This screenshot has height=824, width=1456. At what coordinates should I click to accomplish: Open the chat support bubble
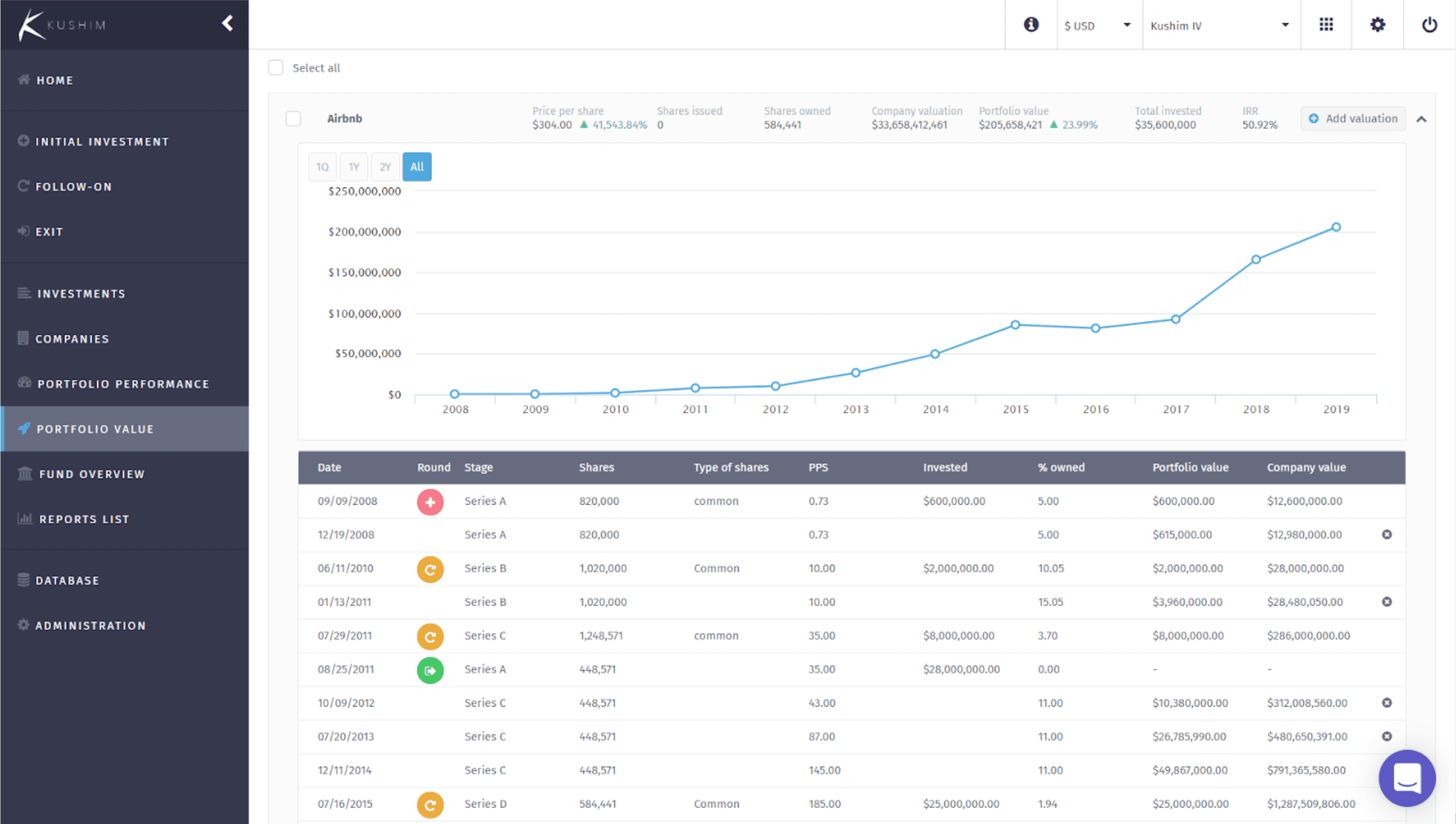pos(1407,778)
